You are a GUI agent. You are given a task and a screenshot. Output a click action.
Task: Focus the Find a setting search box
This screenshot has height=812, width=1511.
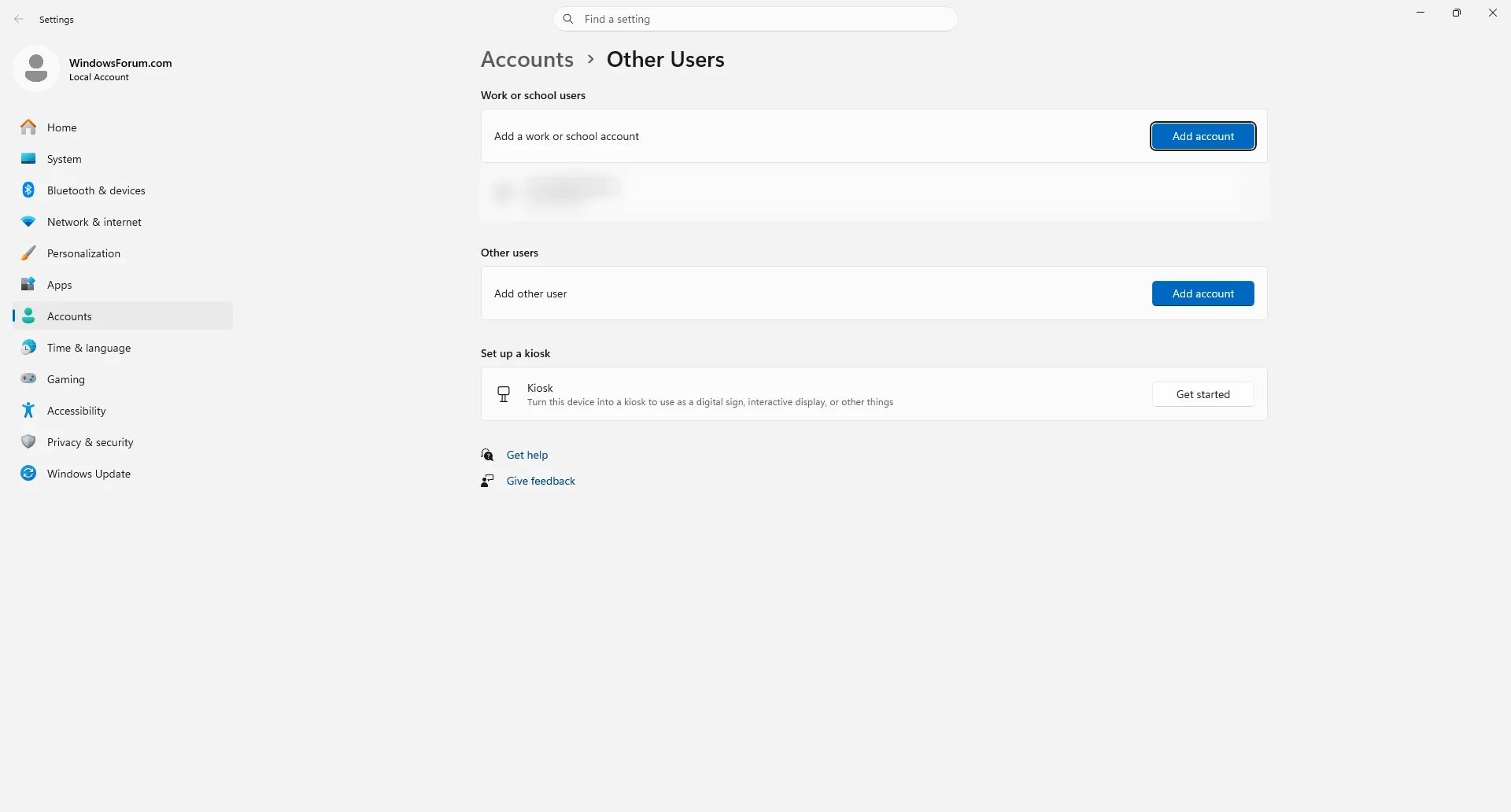click(x=755, y=19)
